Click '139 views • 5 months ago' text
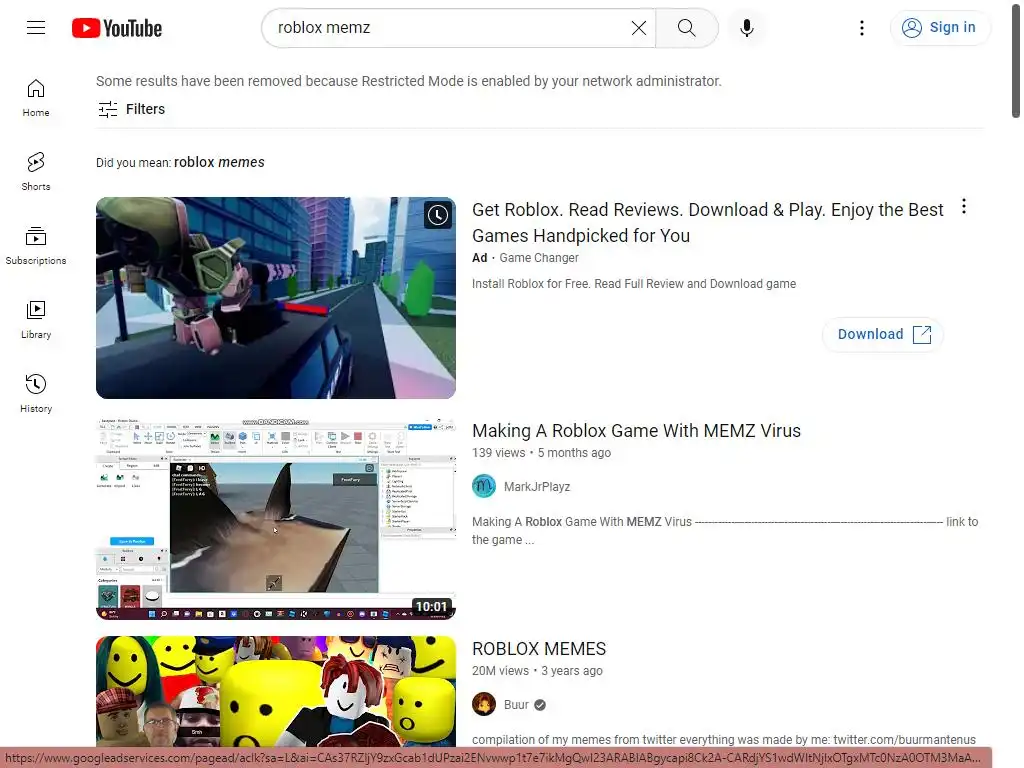The height and width of the screenshot is (768, 1024). point(541,453)
